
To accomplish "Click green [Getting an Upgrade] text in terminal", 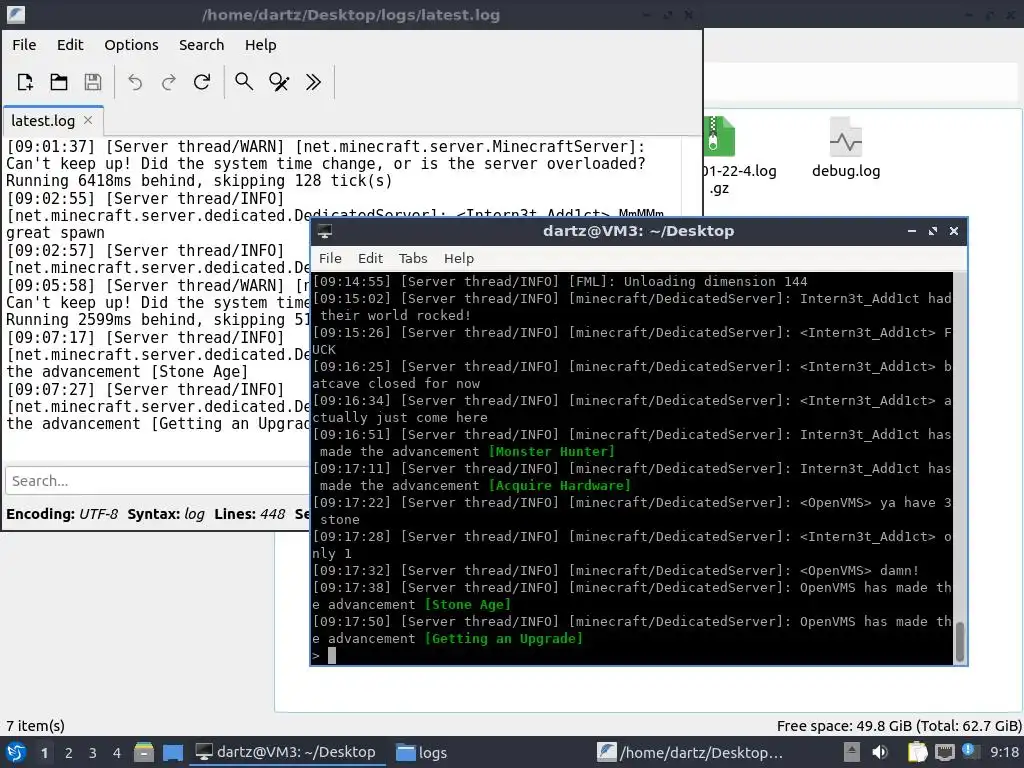I will coord(504,638).
